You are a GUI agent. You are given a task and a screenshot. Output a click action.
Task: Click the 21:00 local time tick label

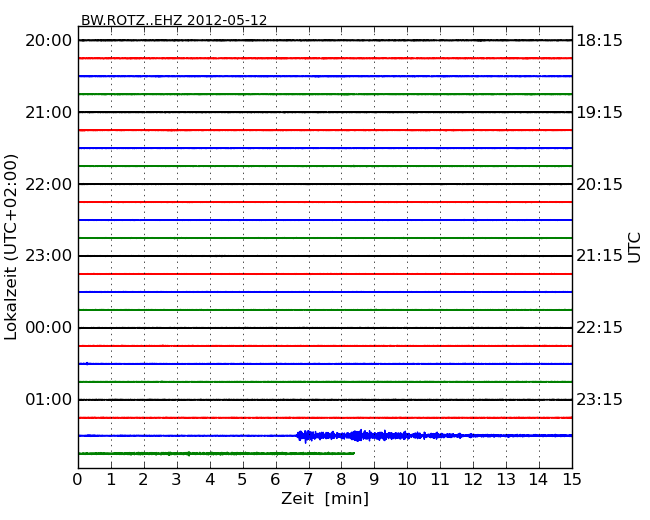[49, 112]
